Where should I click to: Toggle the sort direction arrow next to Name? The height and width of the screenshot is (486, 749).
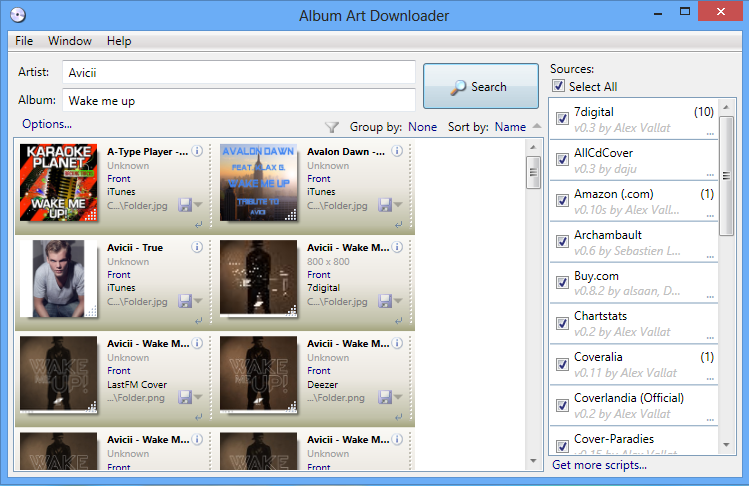click(537, 126)
